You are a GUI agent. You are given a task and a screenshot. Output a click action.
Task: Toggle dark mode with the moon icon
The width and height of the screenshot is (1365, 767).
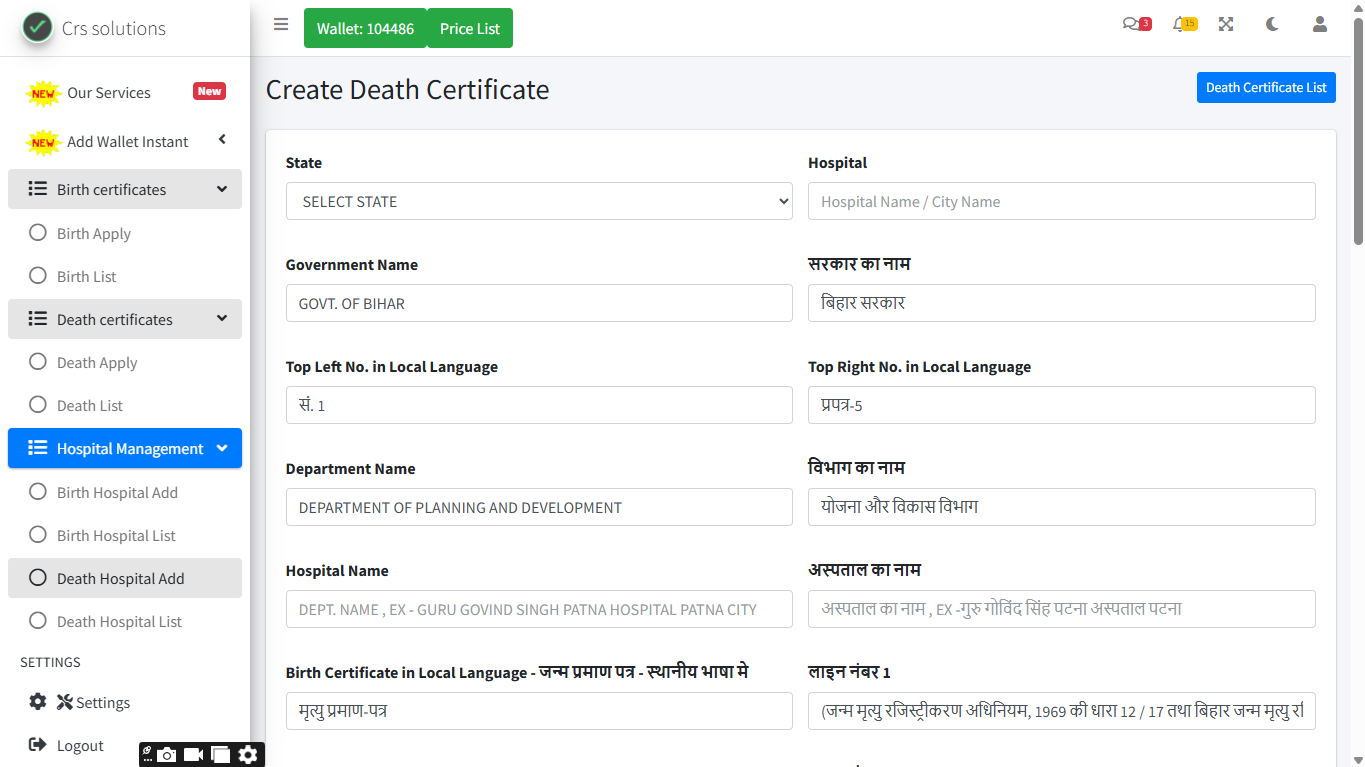tap(1272, 25)
